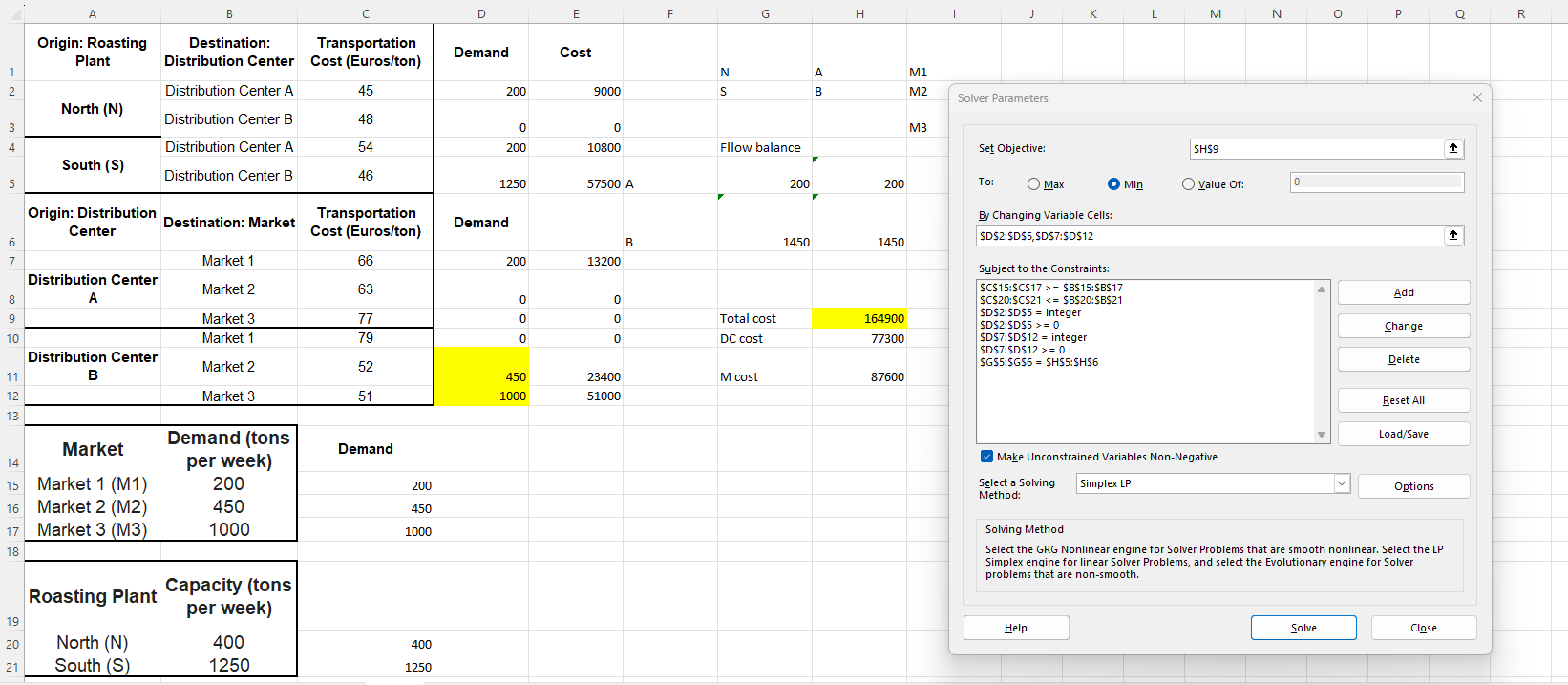This screenshot has width=1568, height=685.
Task: Select the North (N) origin cell
Action: [93, 109]
